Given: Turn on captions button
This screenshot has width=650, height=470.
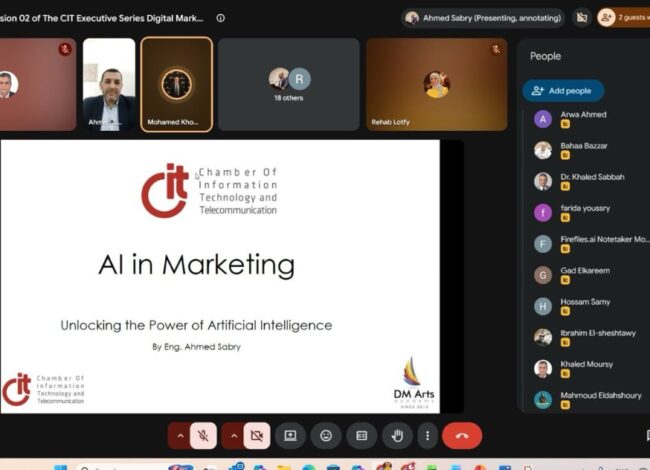Looking at the screenshot, I should click(x=361, y=436).
